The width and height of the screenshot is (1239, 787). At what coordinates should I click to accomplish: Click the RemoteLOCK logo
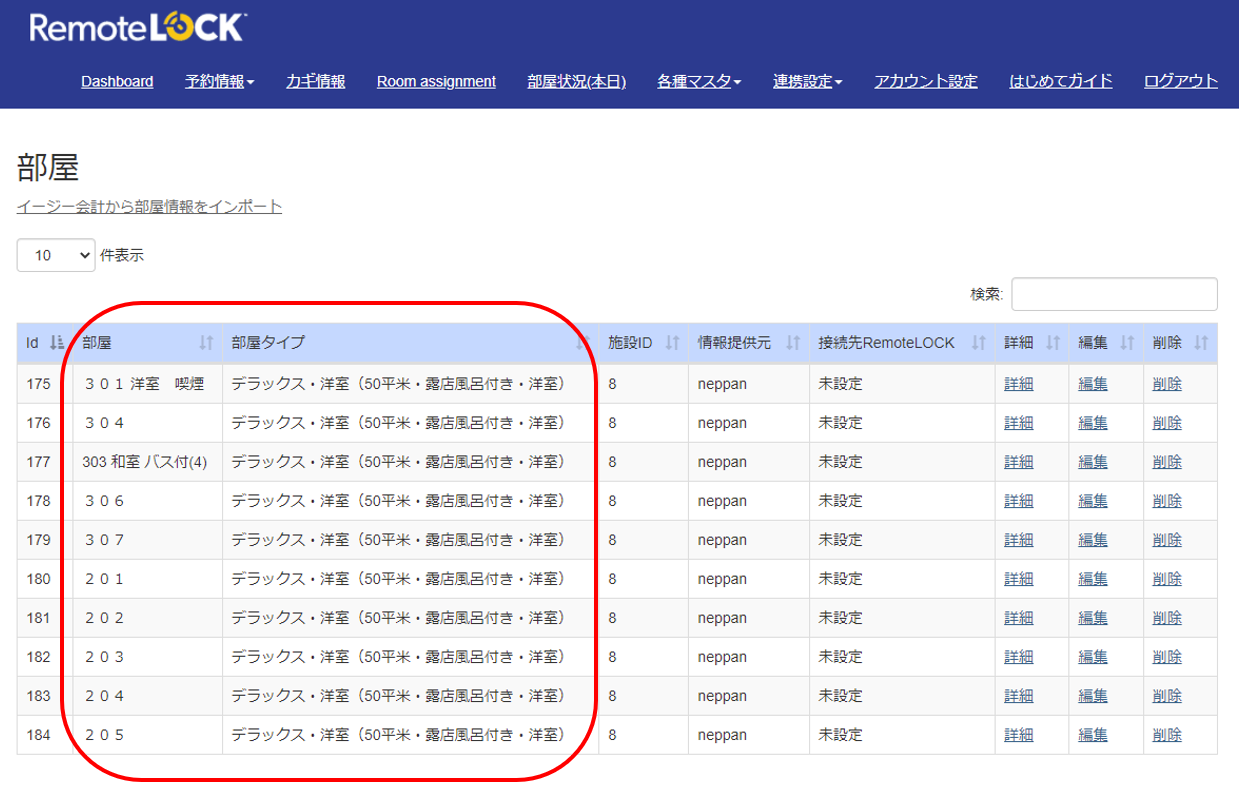tap(138, 27)
